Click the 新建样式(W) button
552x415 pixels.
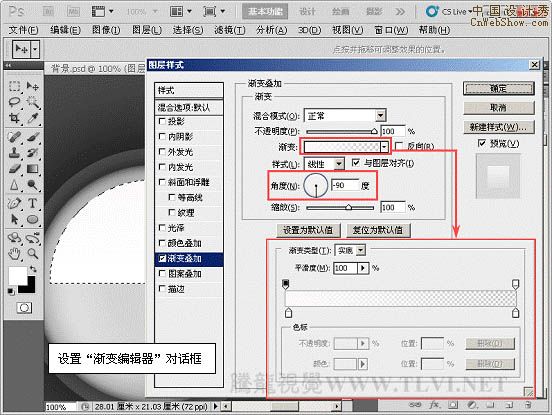point(498,127)
